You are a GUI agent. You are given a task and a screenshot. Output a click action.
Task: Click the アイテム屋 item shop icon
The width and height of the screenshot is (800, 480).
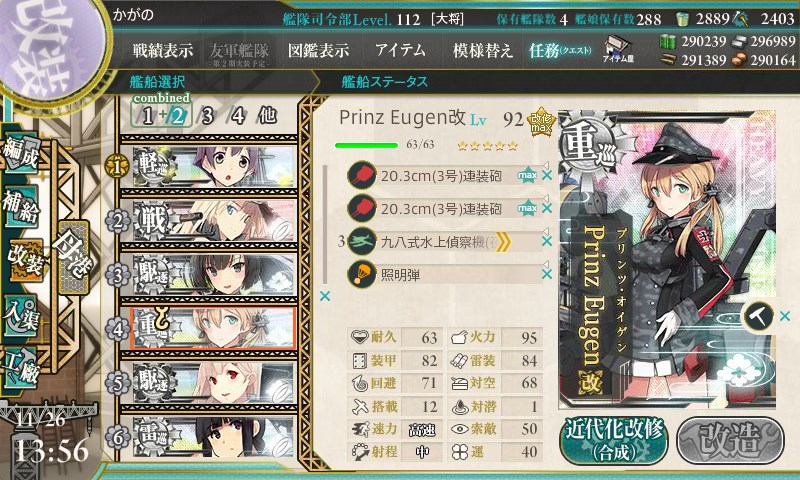(618, 50)
